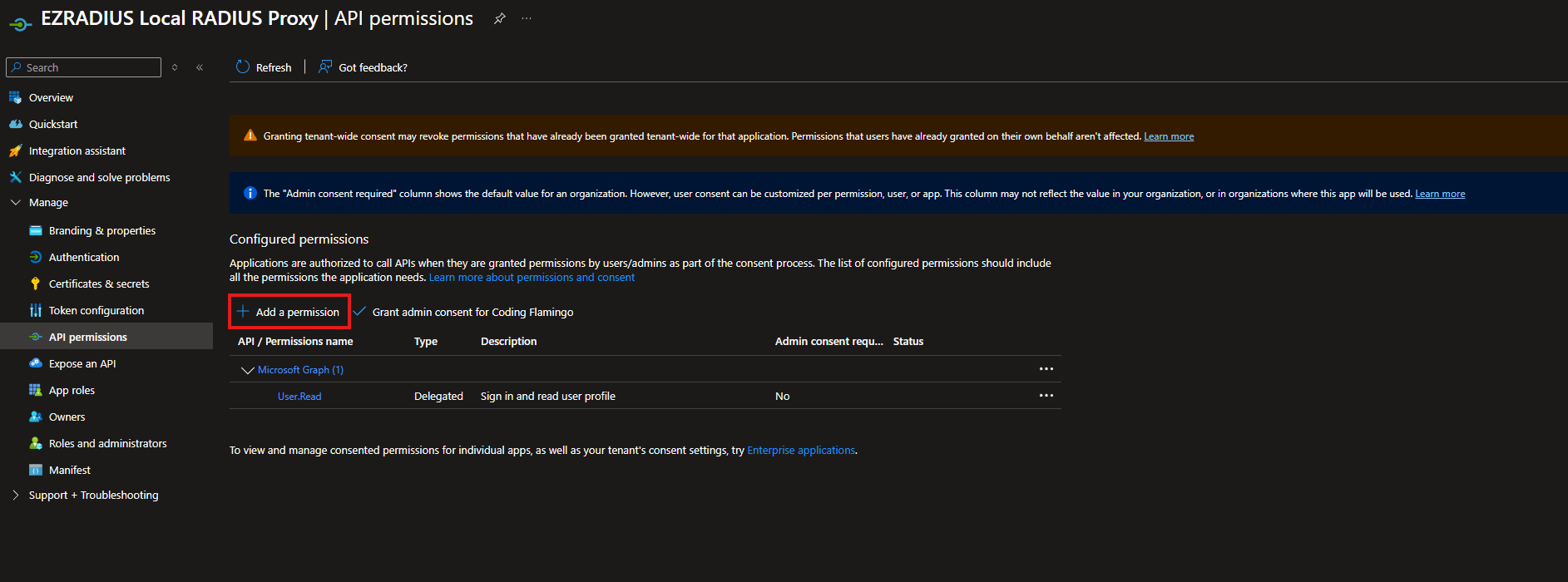Open the User.Read permission link
This screenshot has height=582, width=1568.
click(x=299, y=397)
